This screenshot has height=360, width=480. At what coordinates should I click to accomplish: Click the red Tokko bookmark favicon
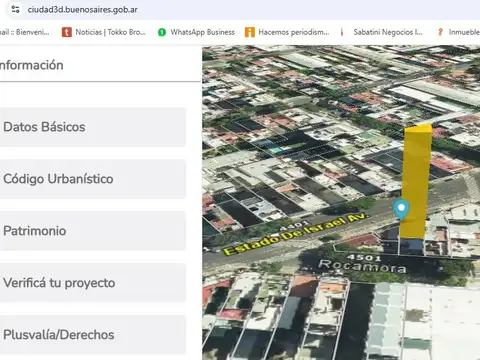[x=67, y=32]
